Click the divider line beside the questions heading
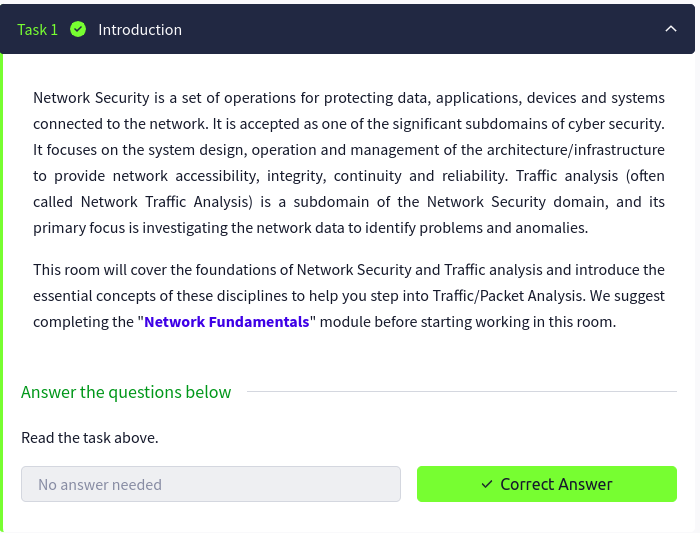700x533 pixels. (460, 392)
